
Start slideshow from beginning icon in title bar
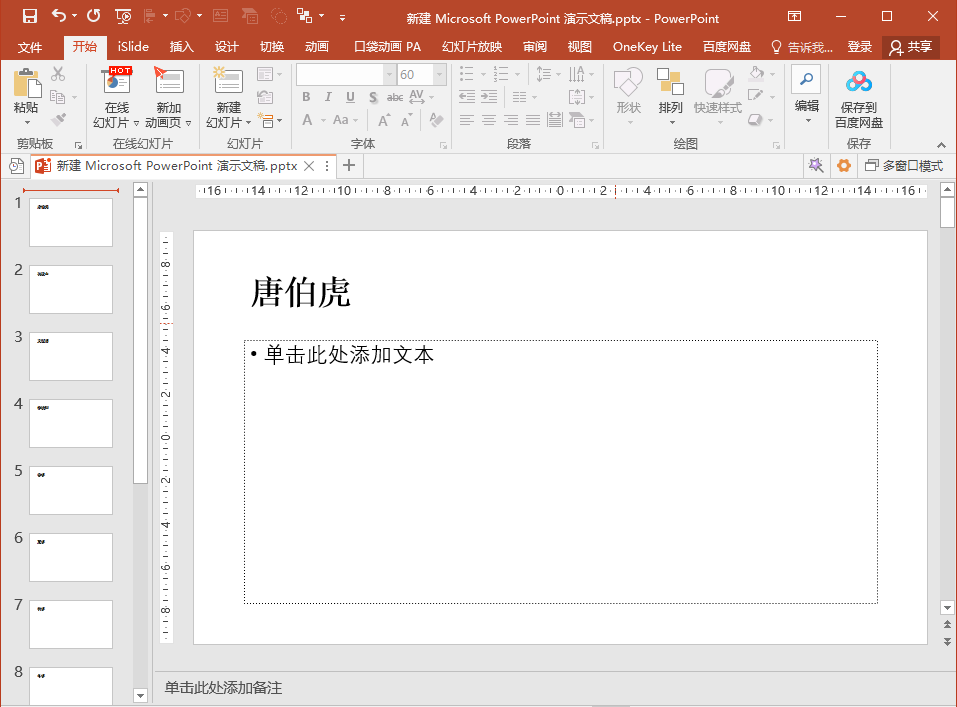123,16
